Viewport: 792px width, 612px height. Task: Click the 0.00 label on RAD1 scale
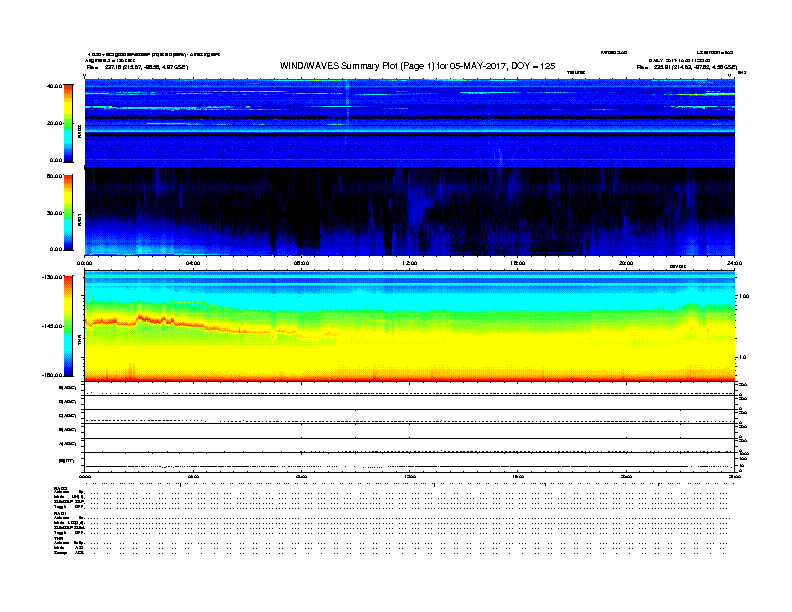(56, 249)
